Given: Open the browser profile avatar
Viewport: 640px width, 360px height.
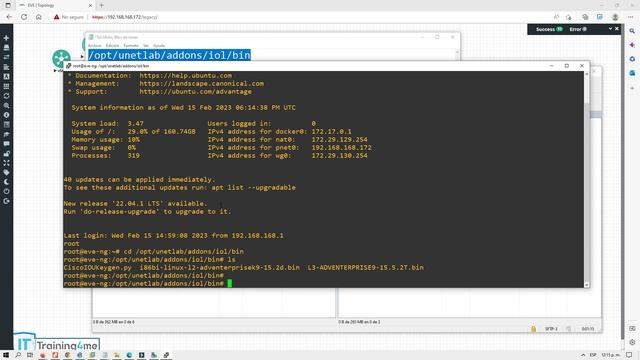Looking at the screenshot, I should pos(615,17).
